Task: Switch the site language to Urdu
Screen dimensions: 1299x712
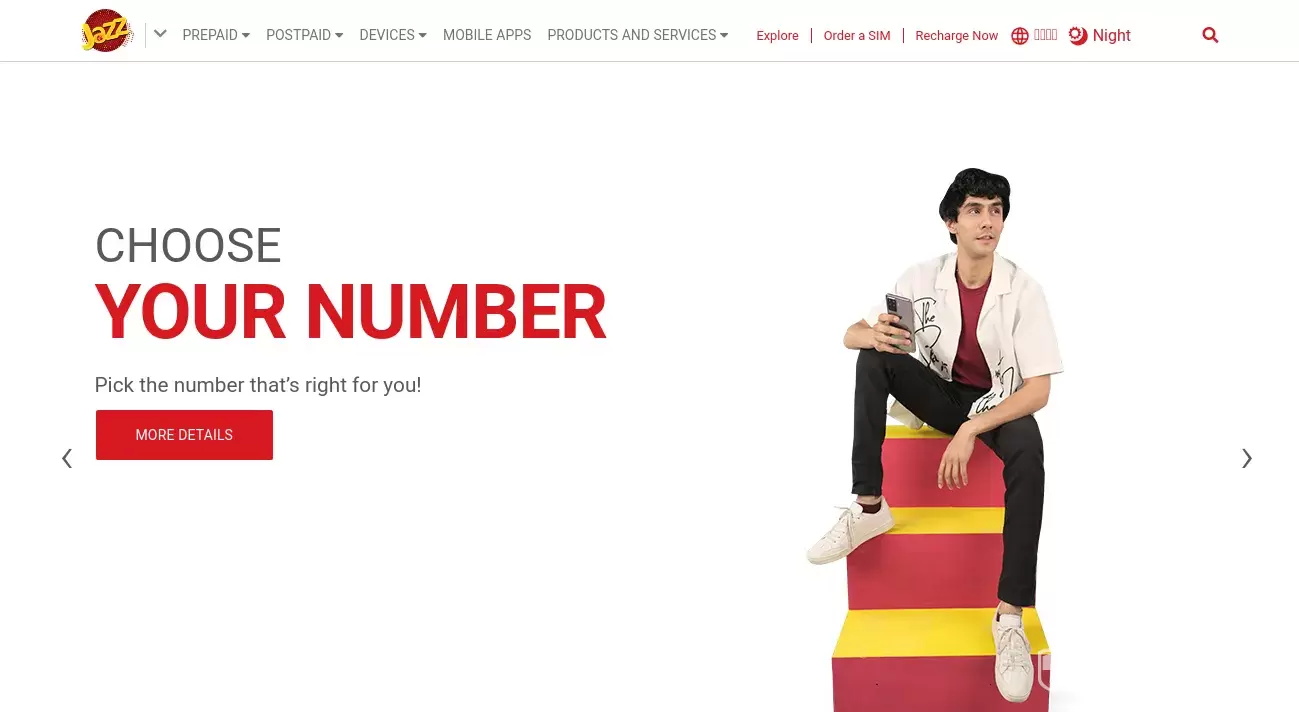Action: click(1045, 35)
